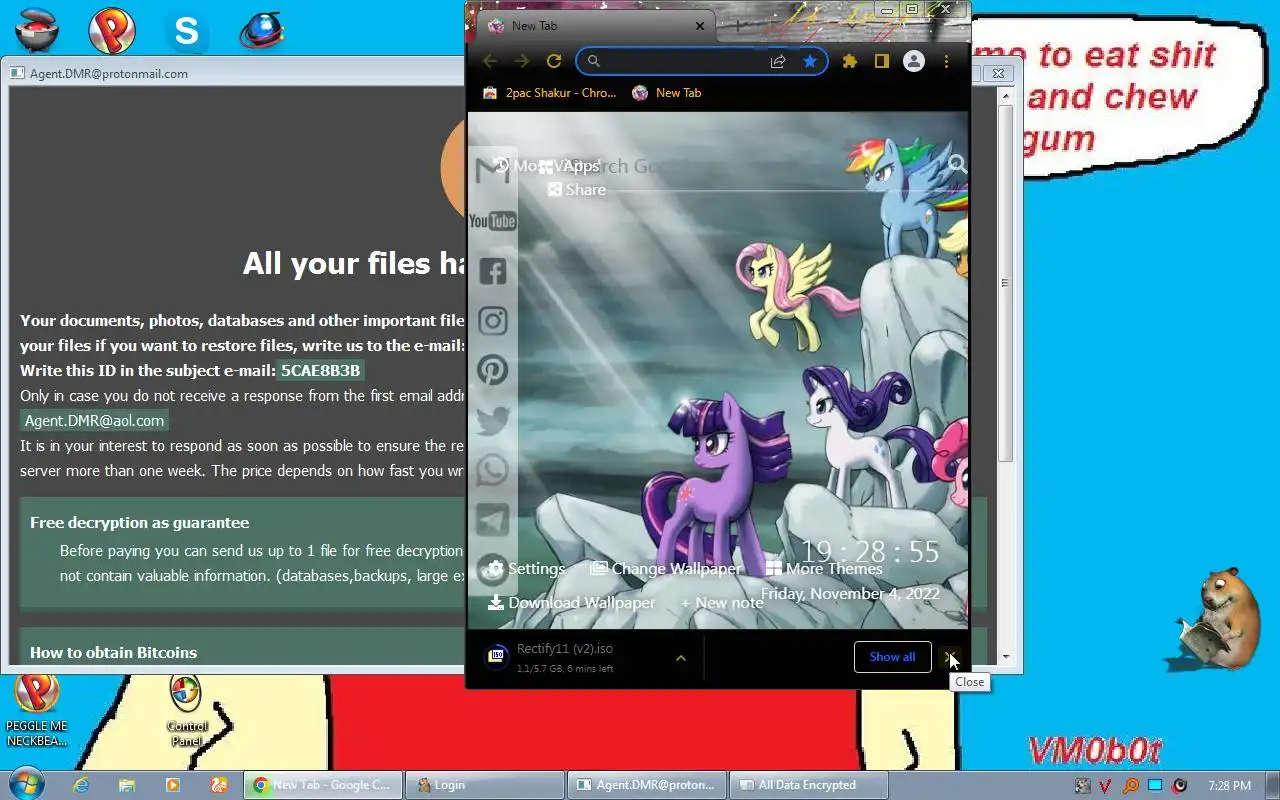The height and width of the screenshot is (800, 1280).
Task: Open the Windows Start menu
Action: tap(26, 784)
